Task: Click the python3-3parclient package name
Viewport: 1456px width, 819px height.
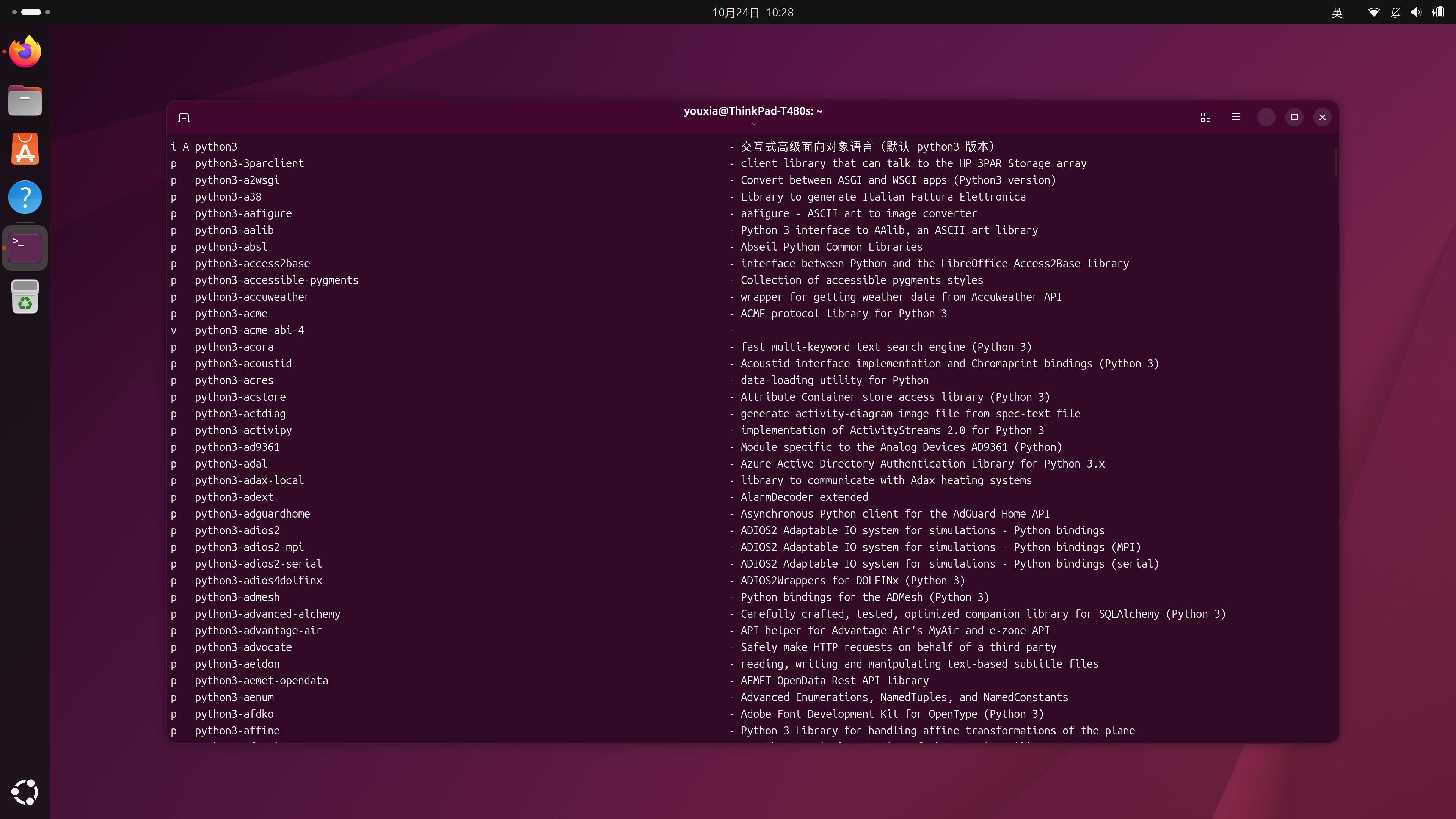Action: (249, 163)
